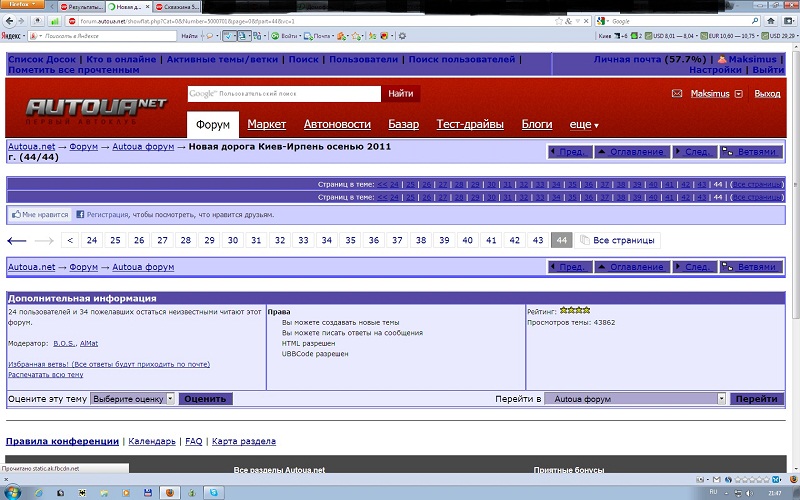Click the Windows Start button
The width and height of the screenshot is (800, 500).
coord(14,492)
